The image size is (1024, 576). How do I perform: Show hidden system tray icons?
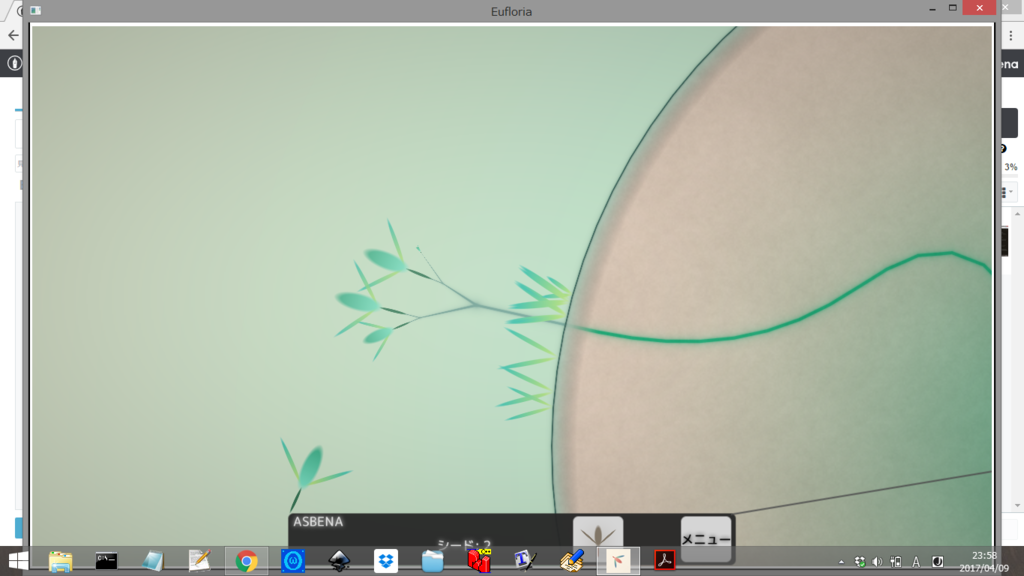click(841, 562)
